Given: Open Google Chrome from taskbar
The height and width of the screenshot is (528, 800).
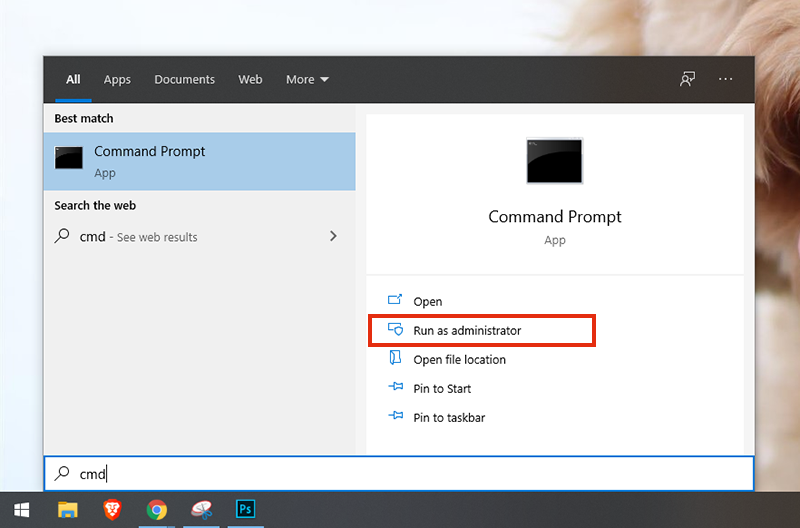Looking at the screenshot, I should (x=157, y=510).
